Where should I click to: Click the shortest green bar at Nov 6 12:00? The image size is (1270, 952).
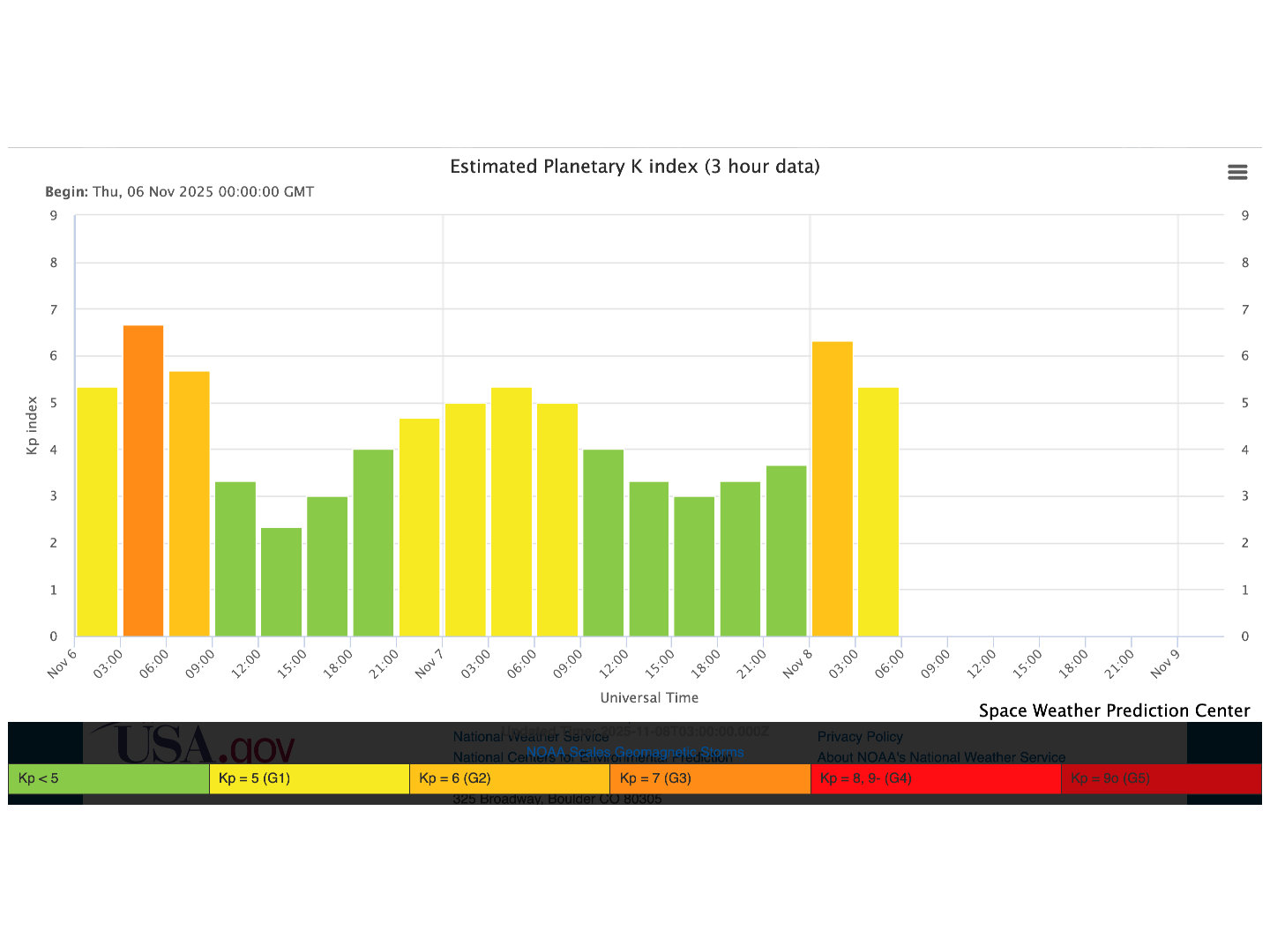pyautogui.click(x=281, y=582)
